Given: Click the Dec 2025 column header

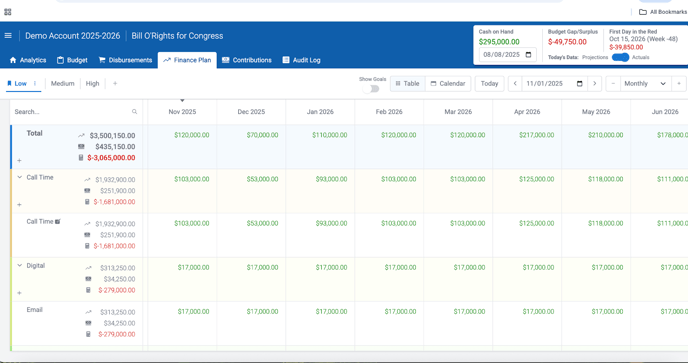Looking at the screenshot, I should point(251,112).
